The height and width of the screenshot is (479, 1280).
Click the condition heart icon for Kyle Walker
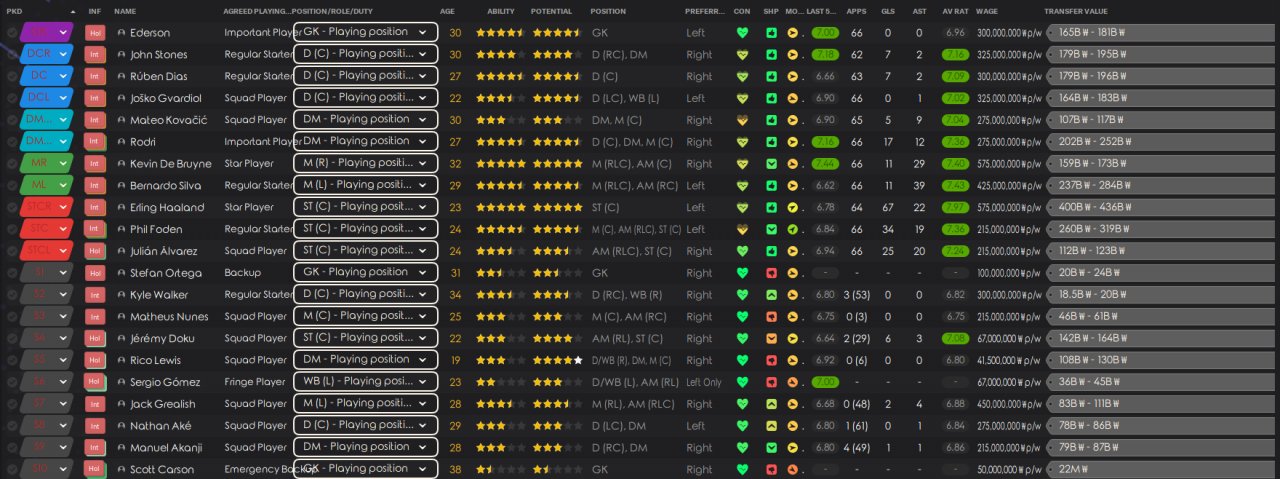click(742, 295)
